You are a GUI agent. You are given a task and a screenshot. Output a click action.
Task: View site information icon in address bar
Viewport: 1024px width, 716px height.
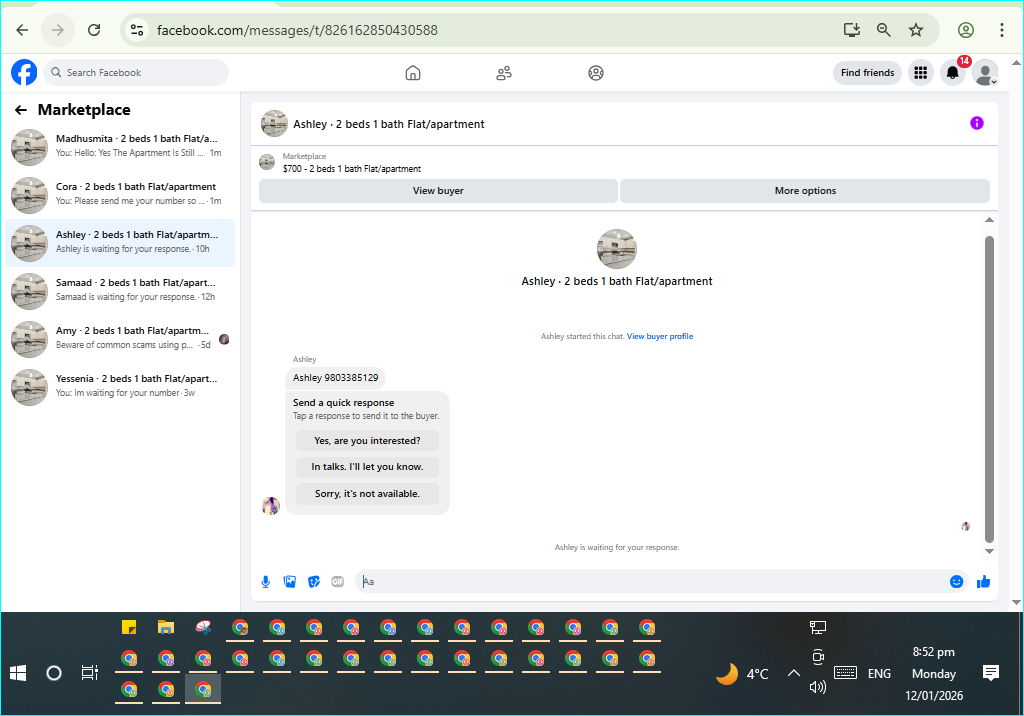pyautogui.click(x=137, y=30)
